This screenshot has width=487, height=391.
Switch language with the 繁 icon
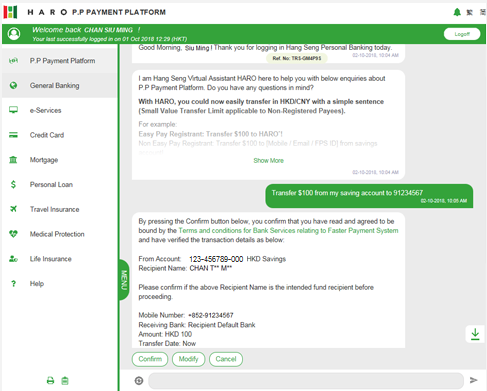[x=470, y=12]
